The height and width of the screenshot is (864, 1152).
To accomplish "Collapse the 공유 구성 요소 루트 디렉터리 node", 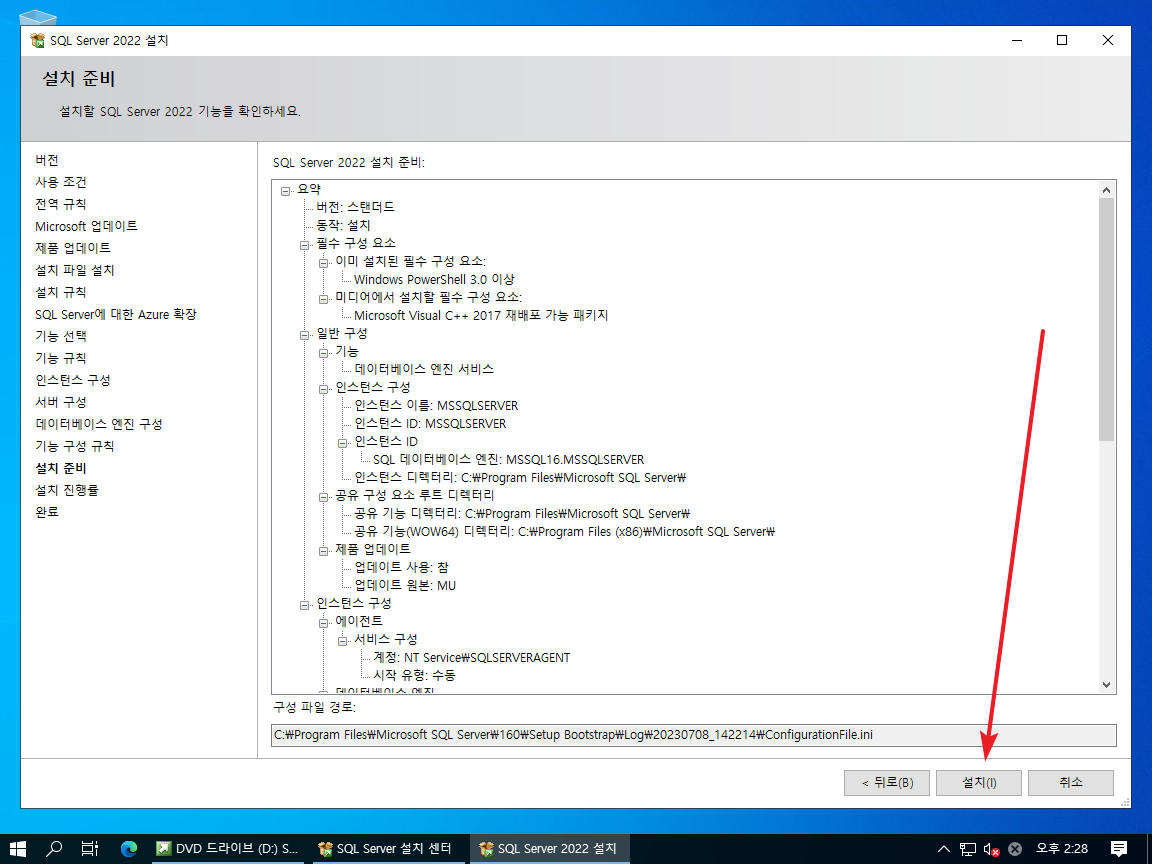I will [x=323, y=497].
